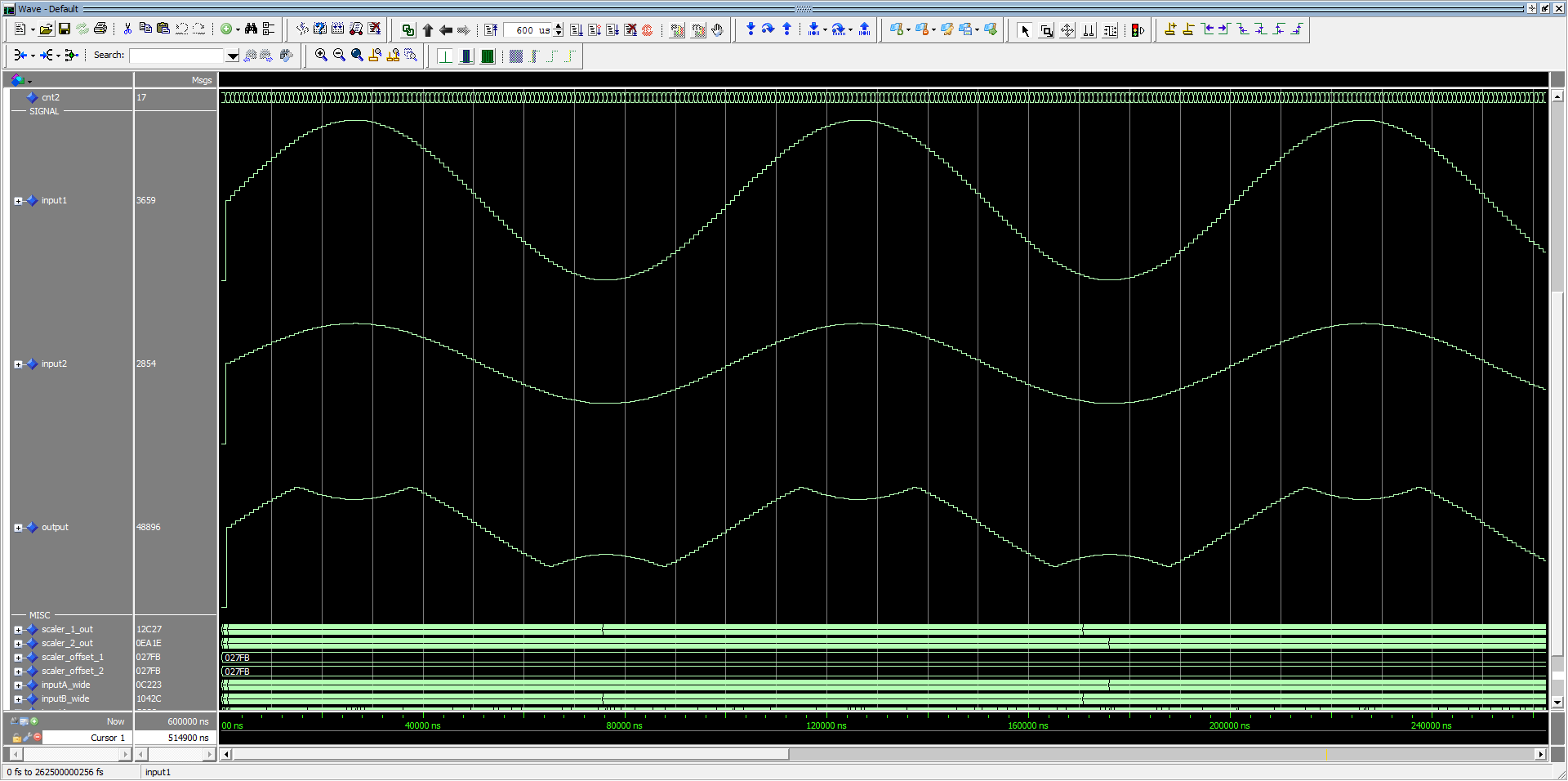Expand the scaler_1_out signal
This screenshot has height=781, width=1568.
point(18,630)
